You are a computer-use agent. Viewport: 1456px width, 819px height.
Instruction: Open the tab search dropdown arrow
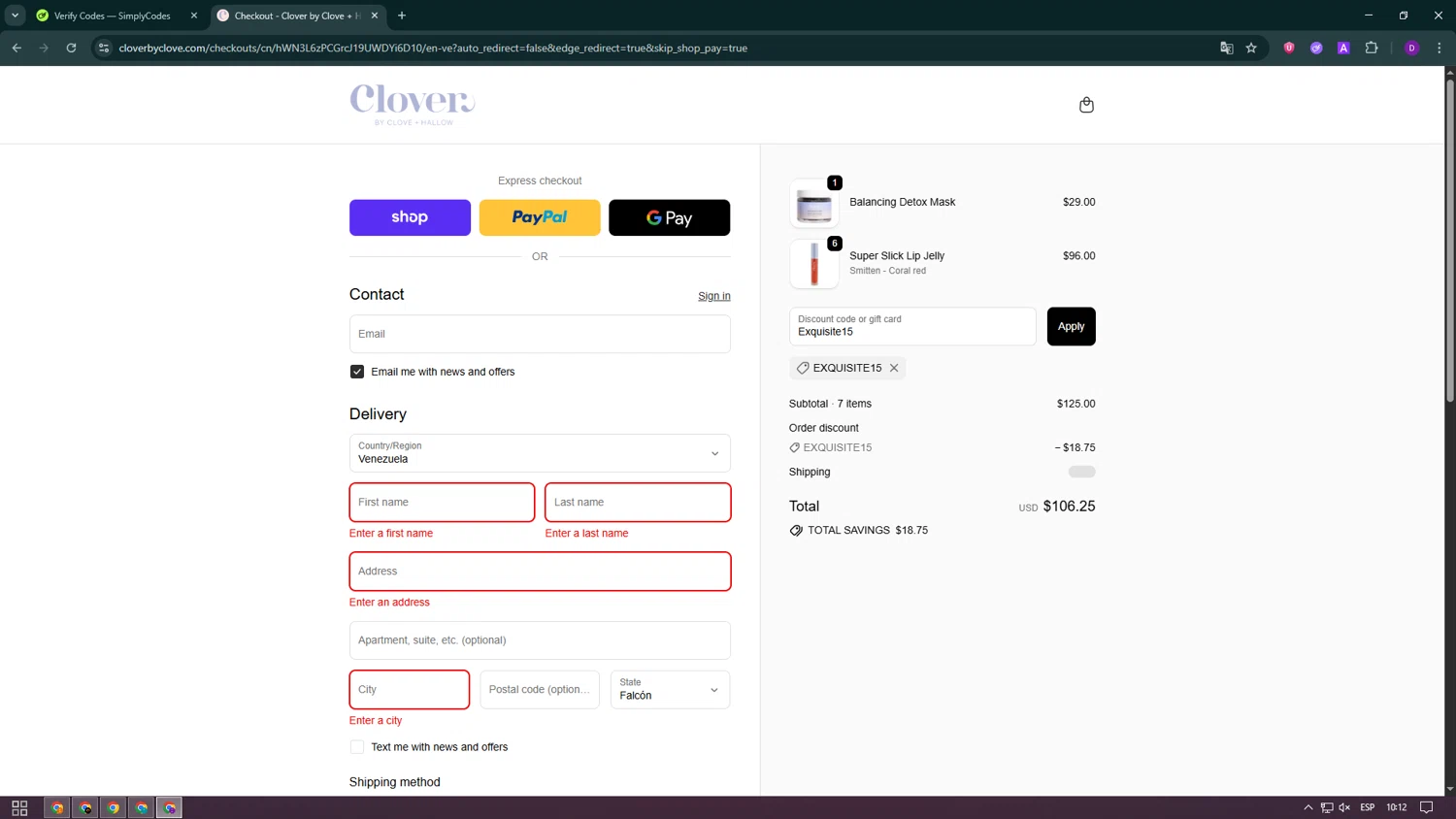(x=15, y=16)
